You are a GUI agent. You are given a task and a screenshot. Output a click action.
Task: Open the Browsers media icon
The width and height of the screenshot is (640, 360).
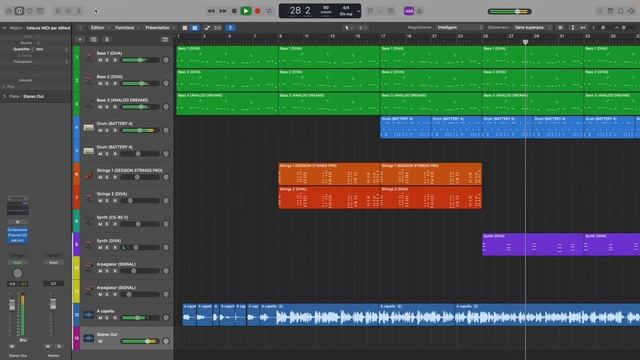(631, 11)
